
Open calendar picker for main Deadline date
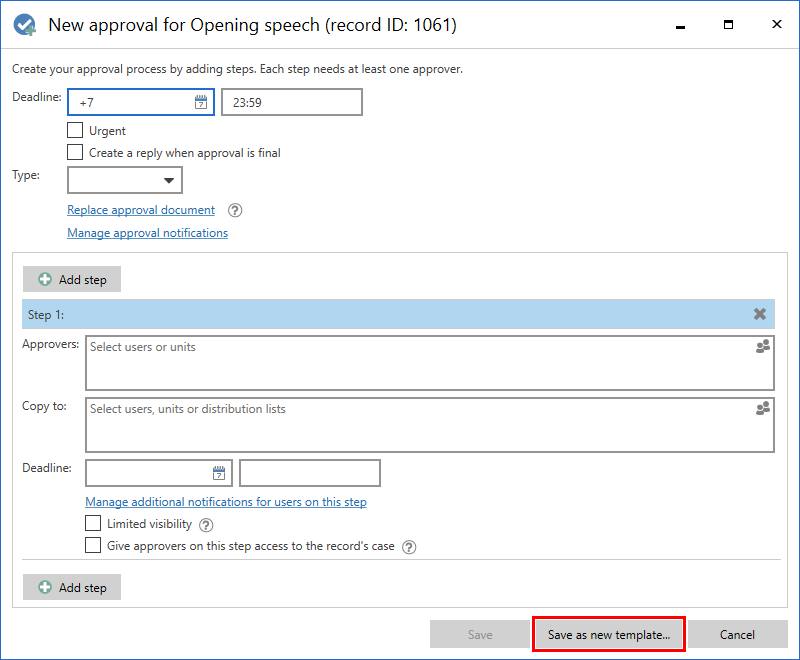201,102
